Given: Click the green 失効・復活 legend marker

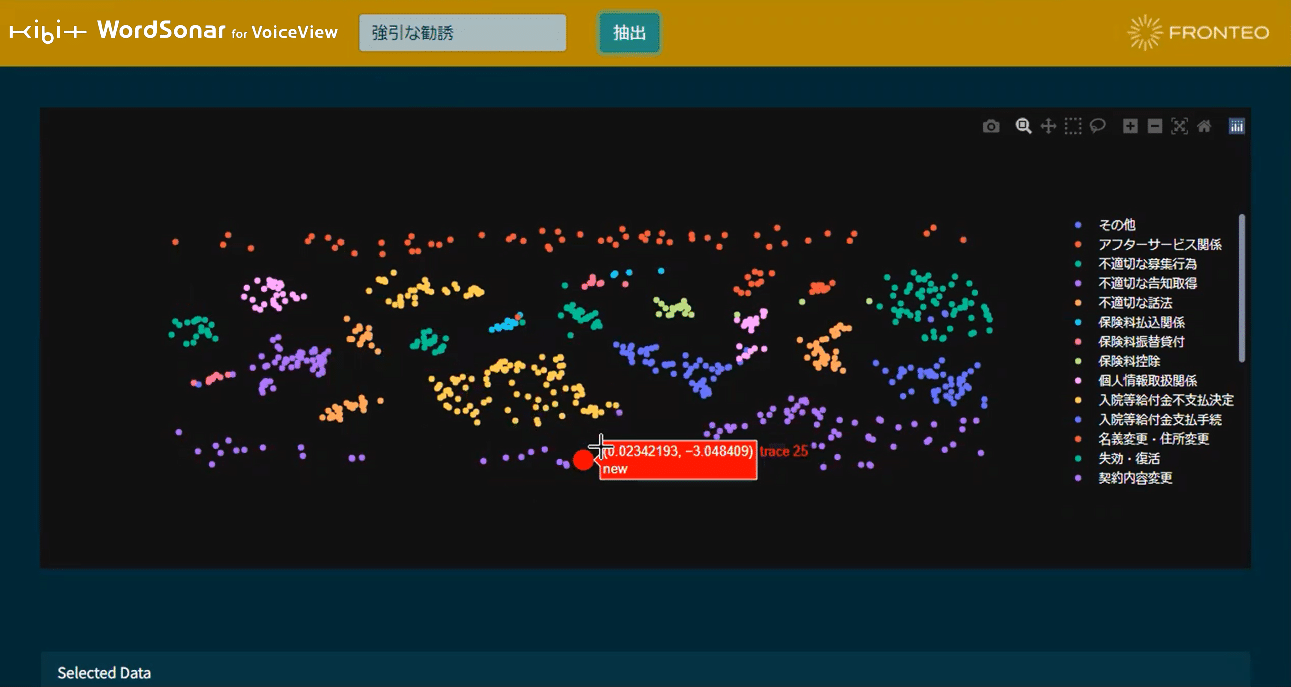Looking at the screenshot, I should click(x=1077, y=458).
